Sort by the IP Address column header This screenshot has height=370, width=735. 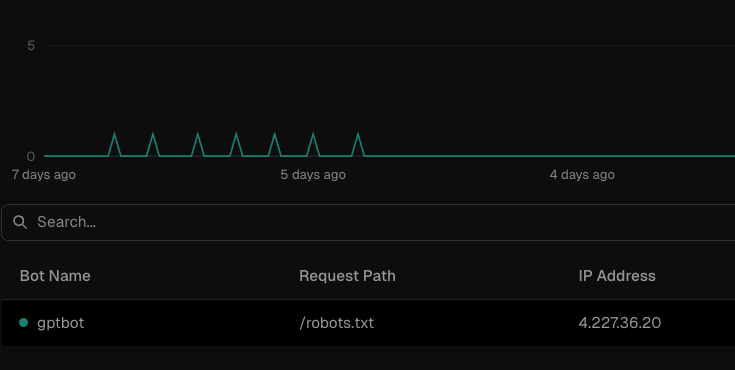(x=617, y=276)
